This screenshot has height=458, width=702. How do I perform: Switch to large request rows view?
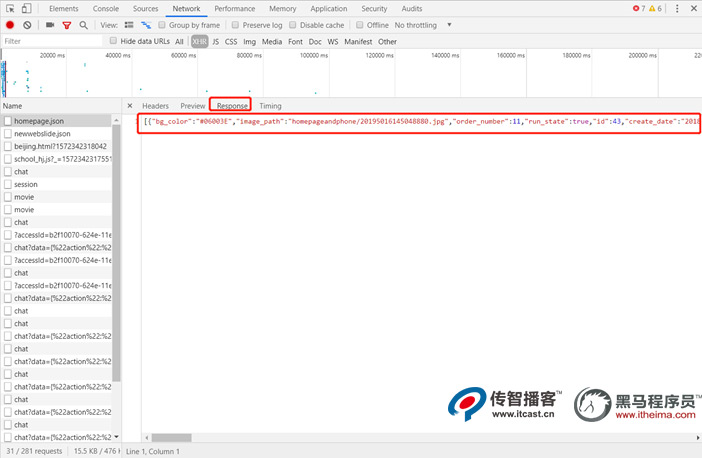(x=129, y=25)
